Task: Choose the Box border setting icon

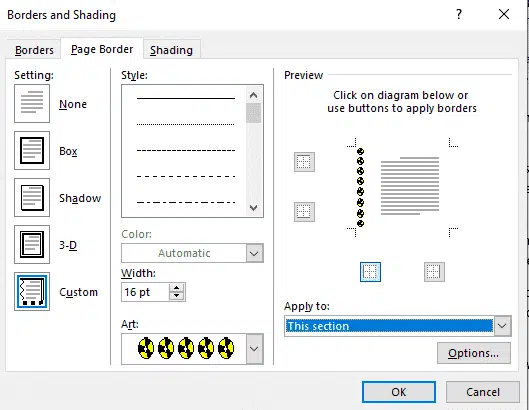Action: [x=32, y=151]
